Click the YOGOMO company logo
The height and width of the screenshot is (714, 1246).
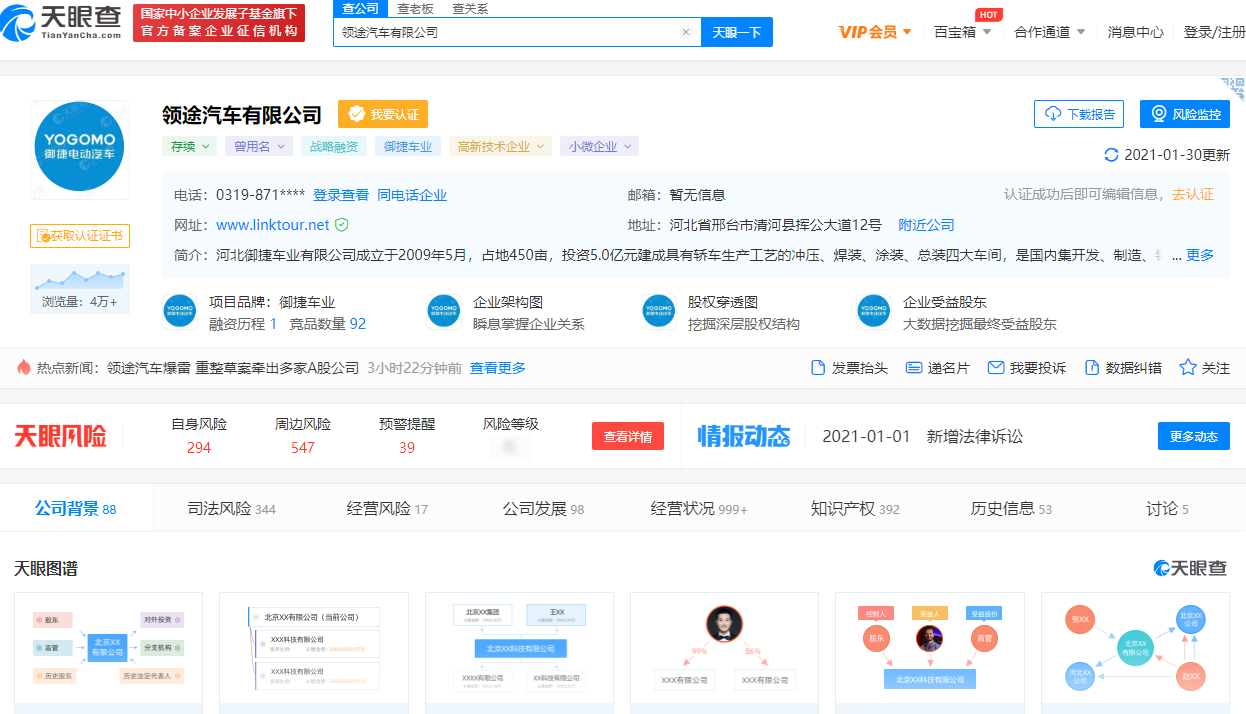pos(80,149)
